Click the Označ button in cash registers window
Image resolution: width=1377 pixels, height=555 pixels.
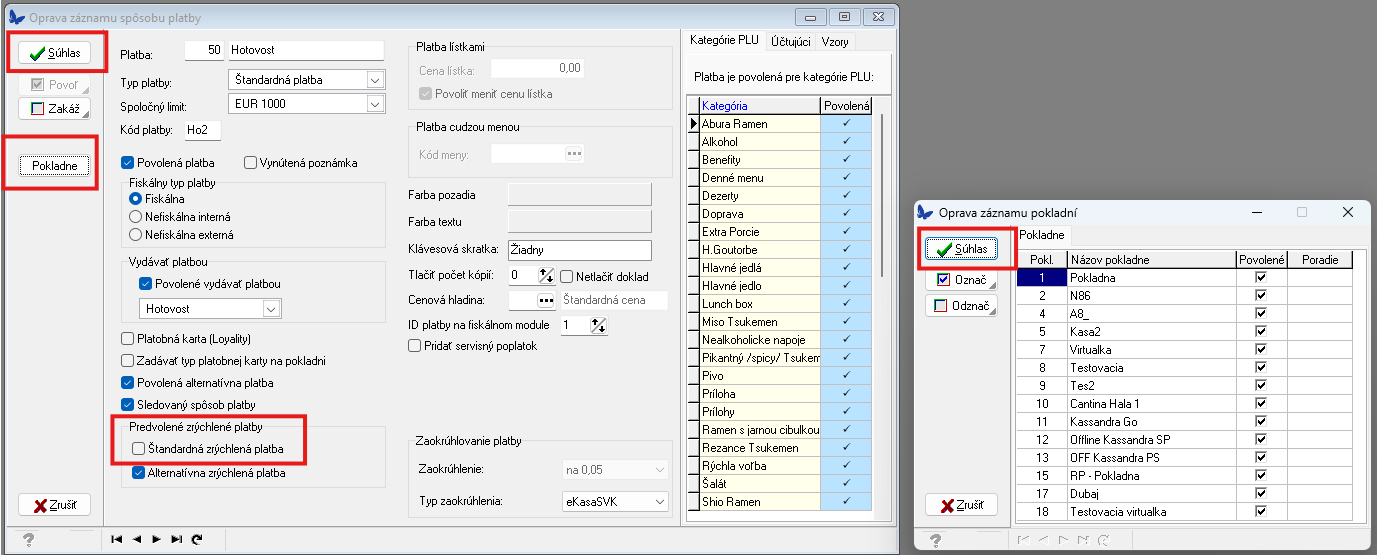tap(961, 279)
